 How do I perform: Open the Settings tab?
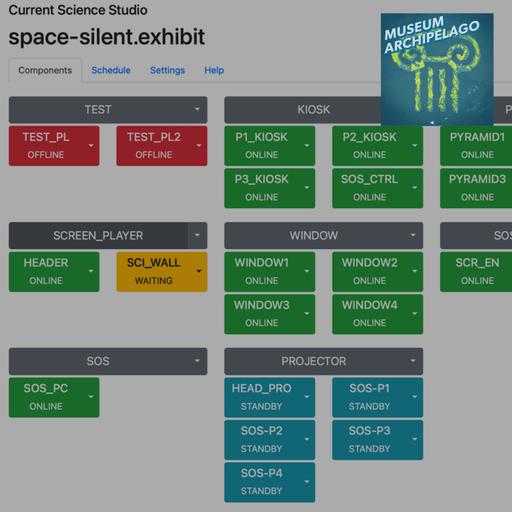(x=167, y=70)
